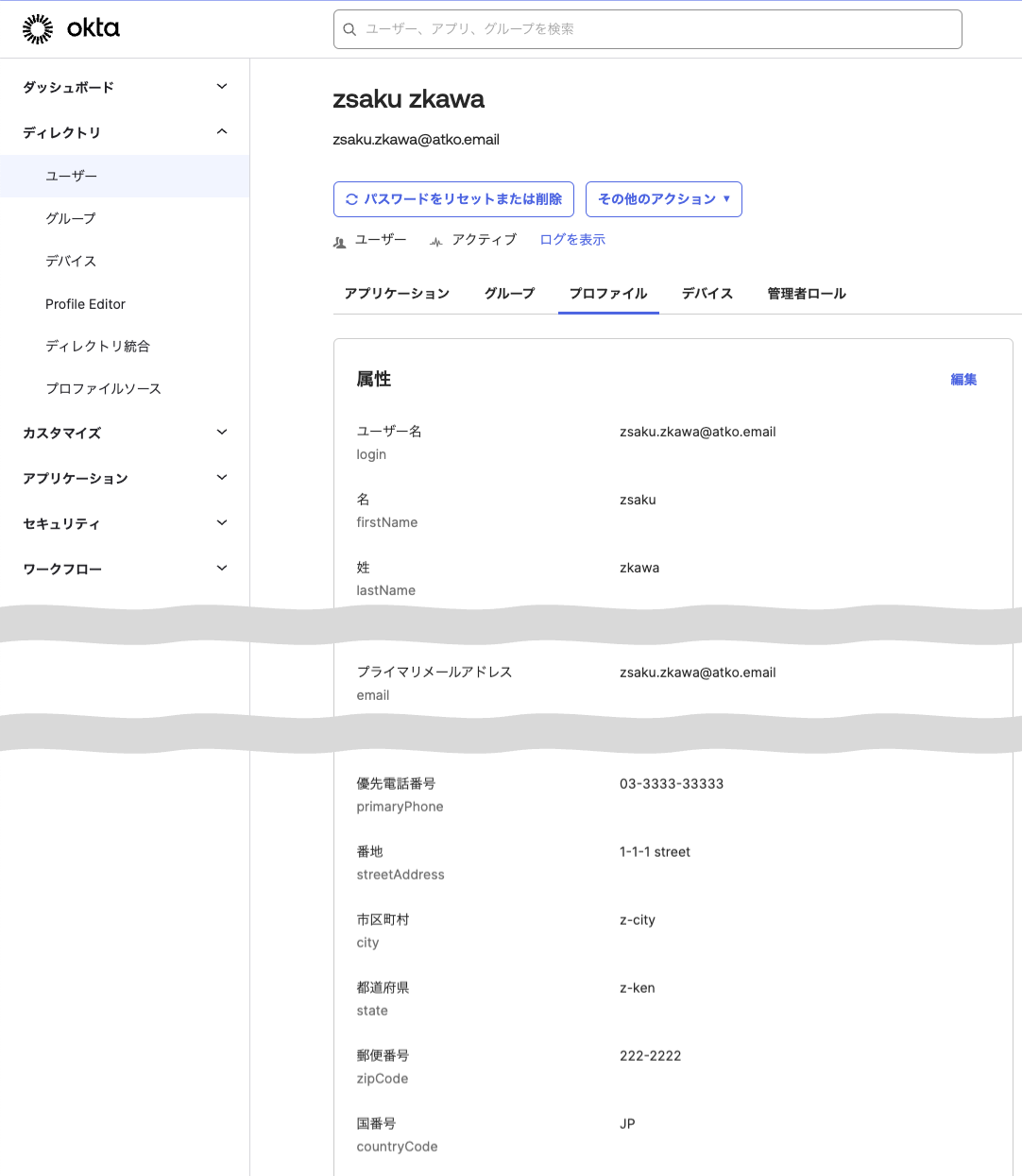
Task: Go to デバイス in the sidebar
Action: 71,262
